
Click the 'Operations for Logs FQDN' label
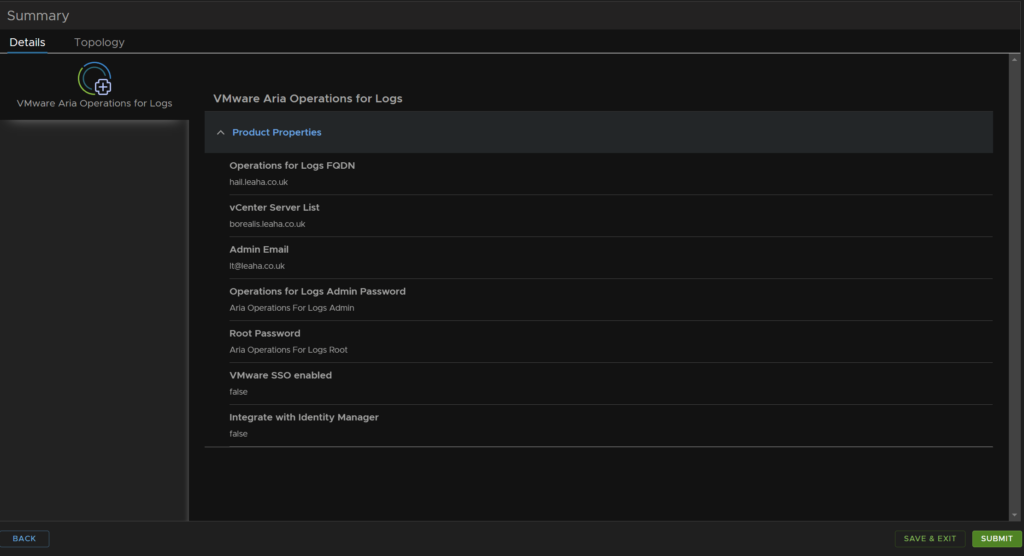click(x=292, y=165)
